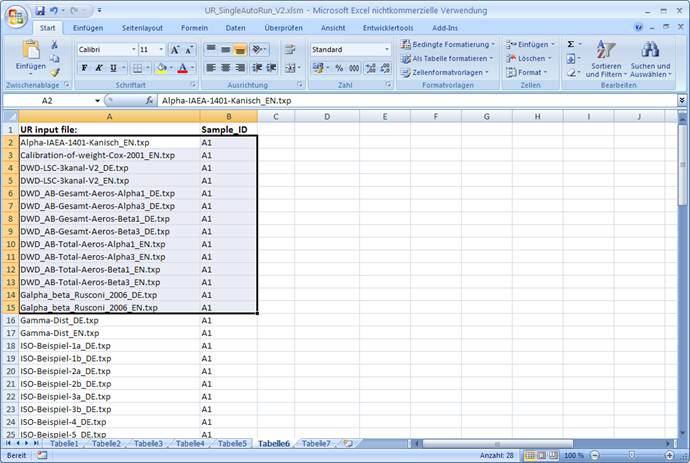Viewport: 690px width, 463px height.
Task: Click the Zellenformatvorlagen button
Action: (x=450, y=72)
